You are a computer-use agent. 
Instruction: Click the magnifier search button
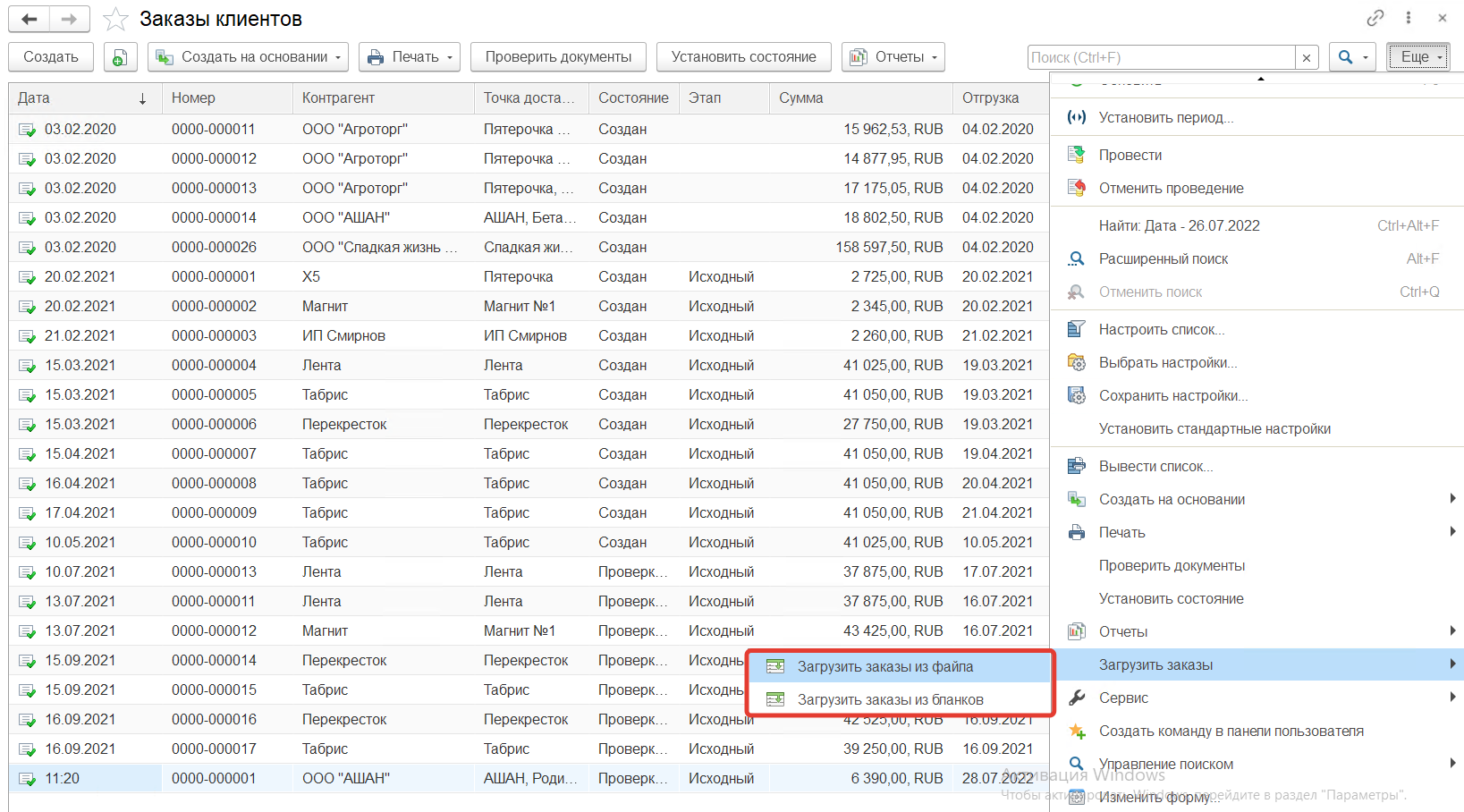click(1346, 57)
